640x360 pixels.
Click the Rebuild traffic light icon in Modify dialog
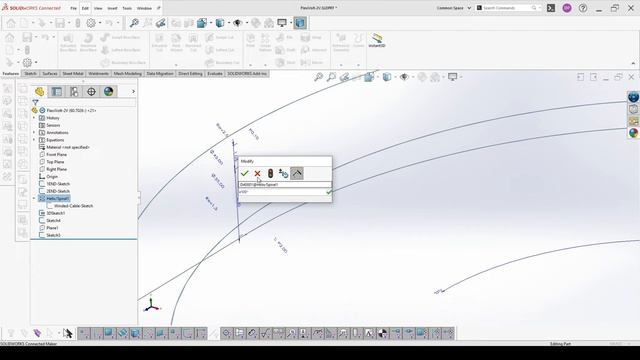pyautogui.click(x=270, y=173)
